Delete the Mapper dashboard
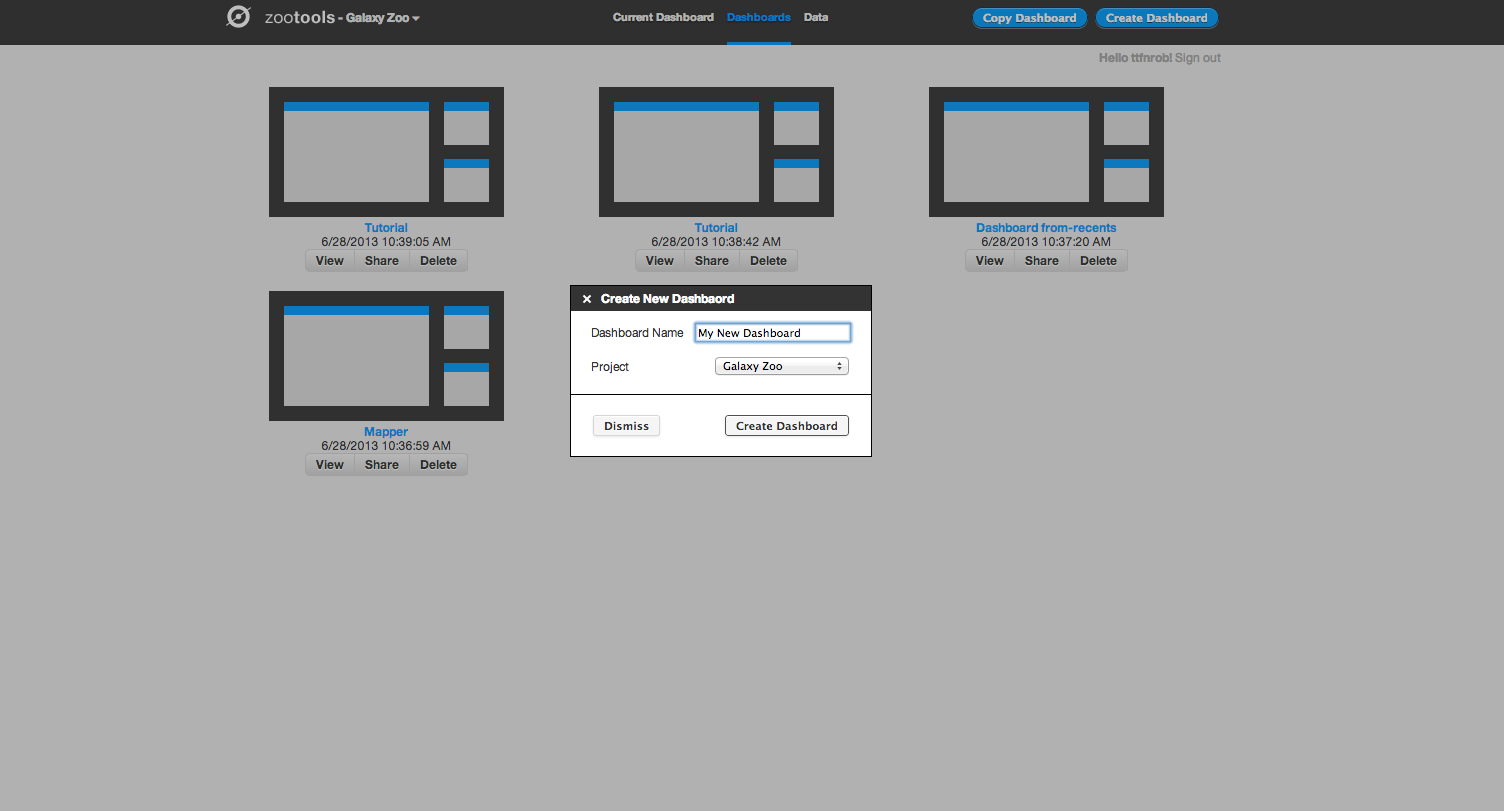Image resolution: width=1504 pixels, height=811 pixels. click(x=438, y=465)
